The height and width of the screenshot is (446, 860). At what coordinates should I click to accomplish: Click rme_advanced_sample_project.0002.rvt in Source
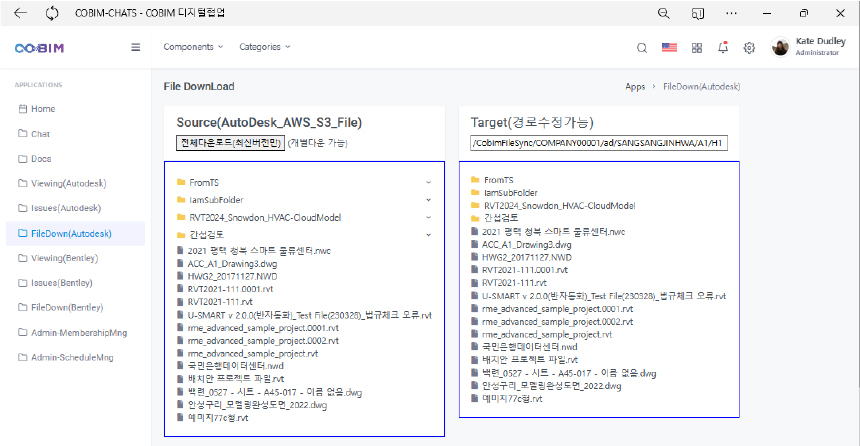pyautogui.click(x=263, y=341)
